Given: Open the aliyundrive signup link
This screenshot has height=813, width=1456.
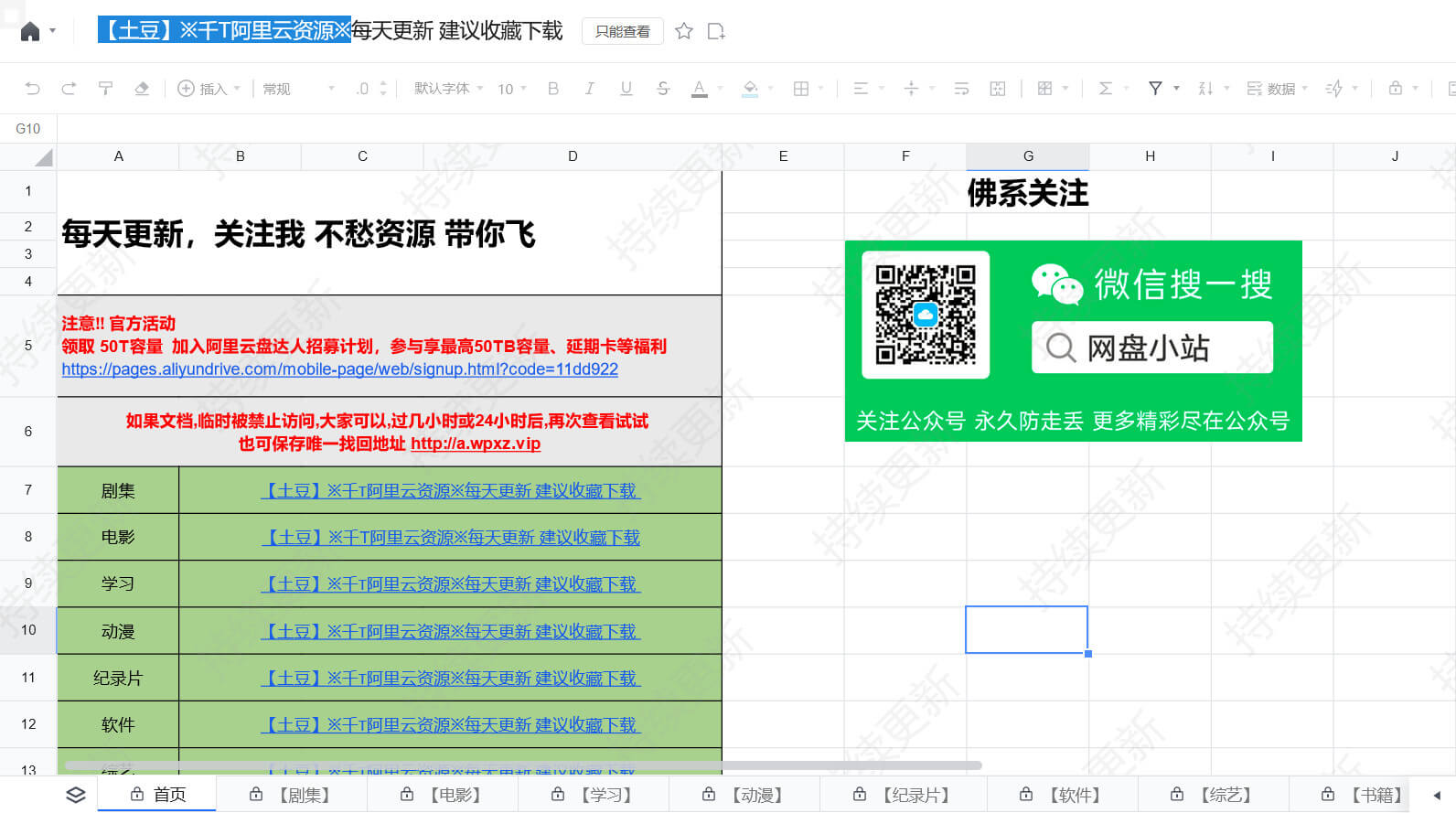Looking at the screenshot, I should [339, 369].
